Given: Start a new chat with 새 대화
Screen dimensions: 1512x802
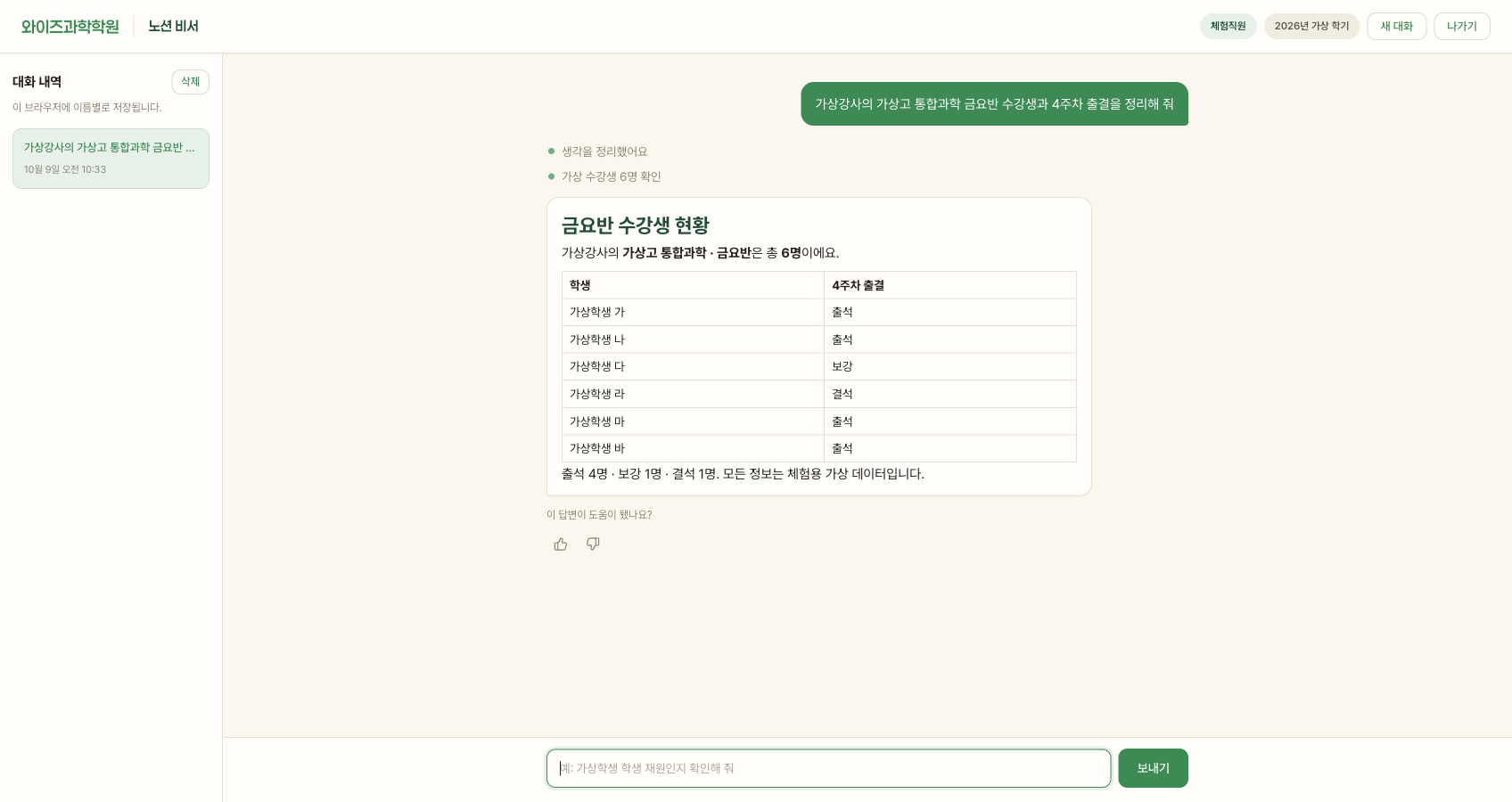Looking at the screenshot, I should pyautogui.click(x=1397, y=27).
